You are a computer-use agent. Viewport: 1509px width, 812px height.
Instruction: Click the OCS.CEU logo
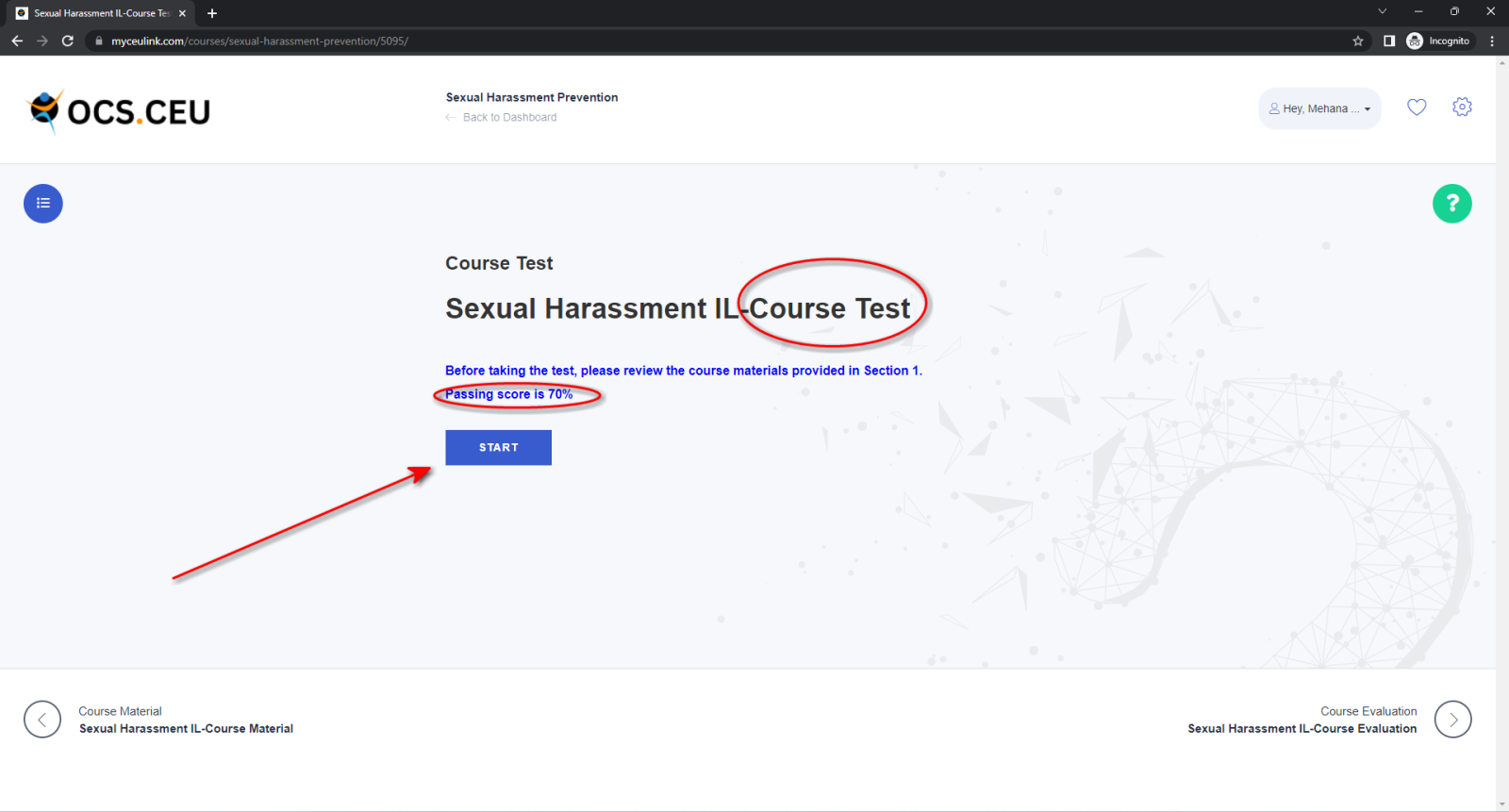point(120,111)
